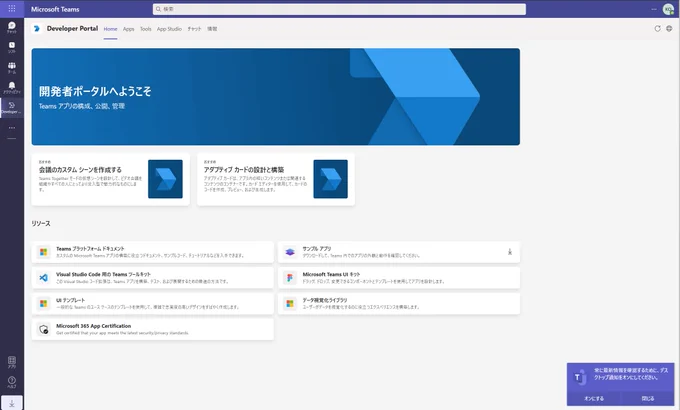Click the Microsoft Teams title text
Viewport: 680px width, 410px height.
point(55,9)
